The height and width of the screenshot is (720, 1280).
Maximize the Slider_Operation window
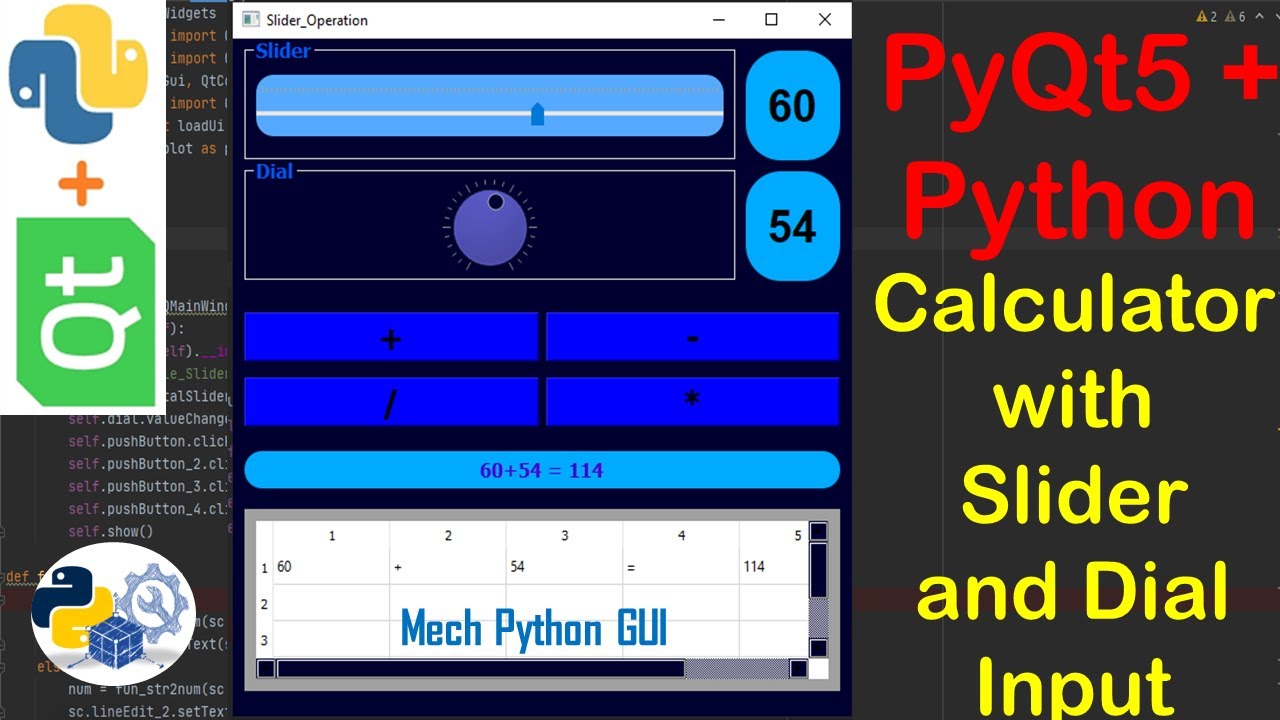pyautogui.click(x=771, y=20)
